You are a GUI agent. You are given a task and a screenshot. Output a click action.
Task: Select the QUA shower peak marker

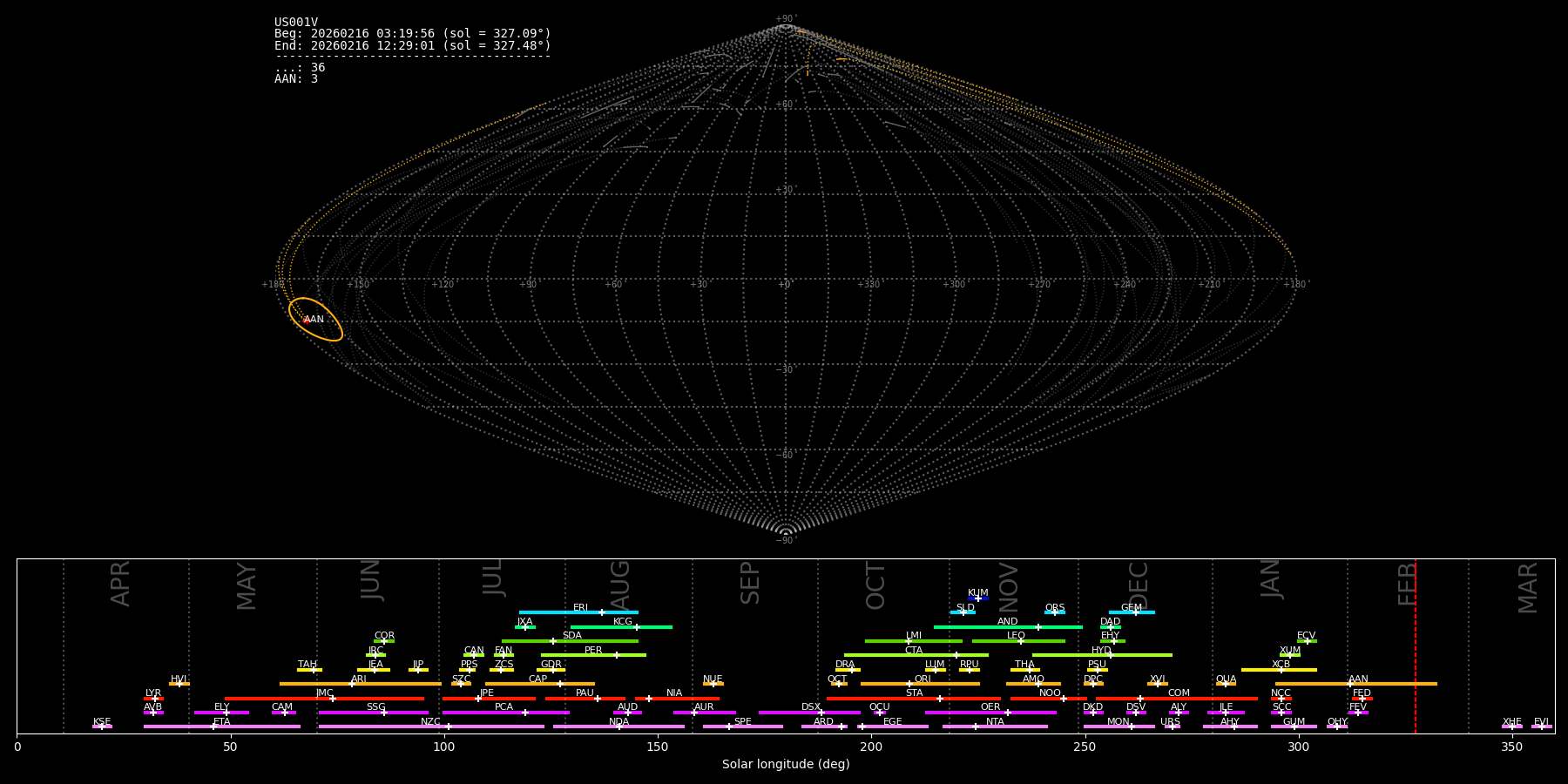pyautogui.click(x=1226, y=684)
